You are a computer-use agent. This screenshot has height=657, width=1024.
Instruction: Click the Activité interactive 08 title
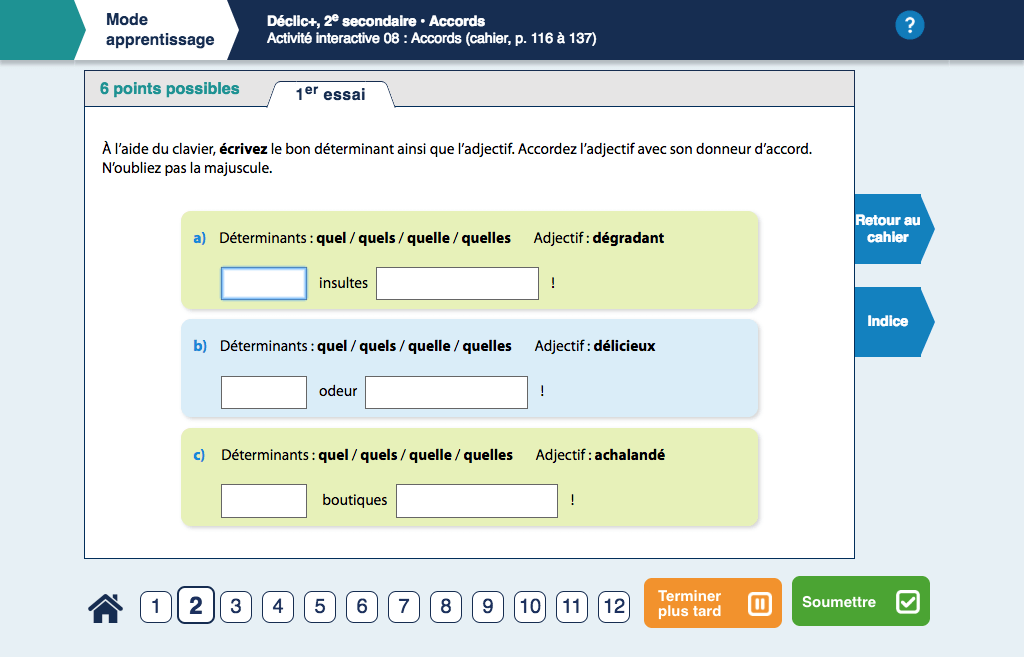point(431,39)
